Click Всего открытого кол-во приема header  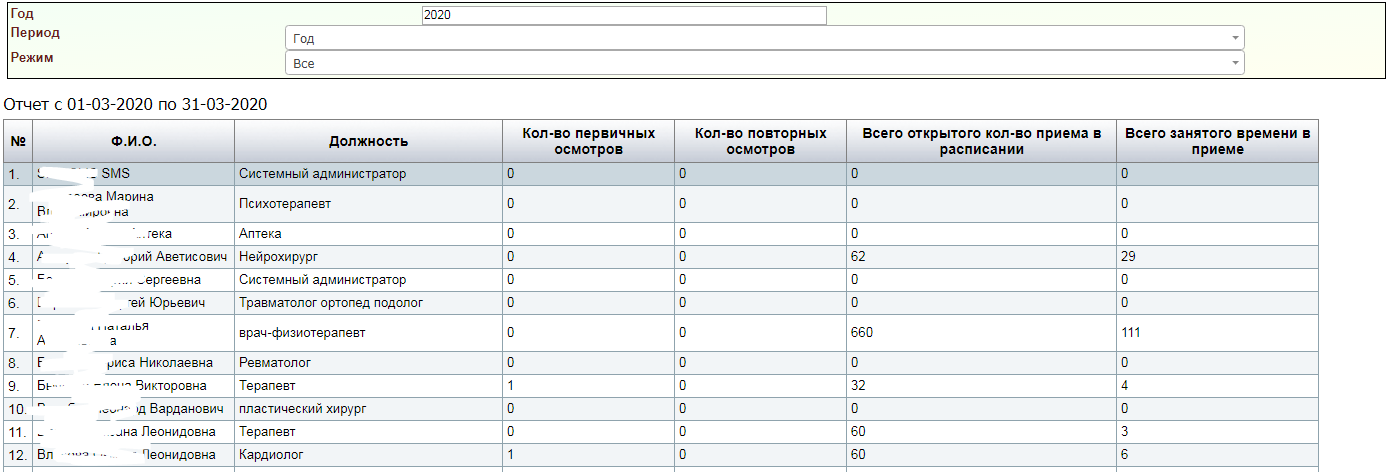pyautogui.click(x=981, y=141)
